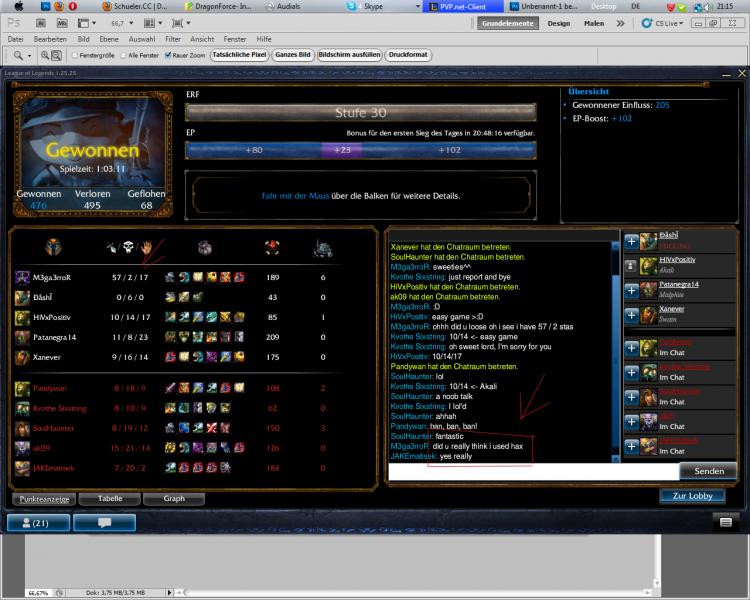Viewport: 750px width, 600px height.
Task: Open the Ebene menu
Action: click(109, 39)
